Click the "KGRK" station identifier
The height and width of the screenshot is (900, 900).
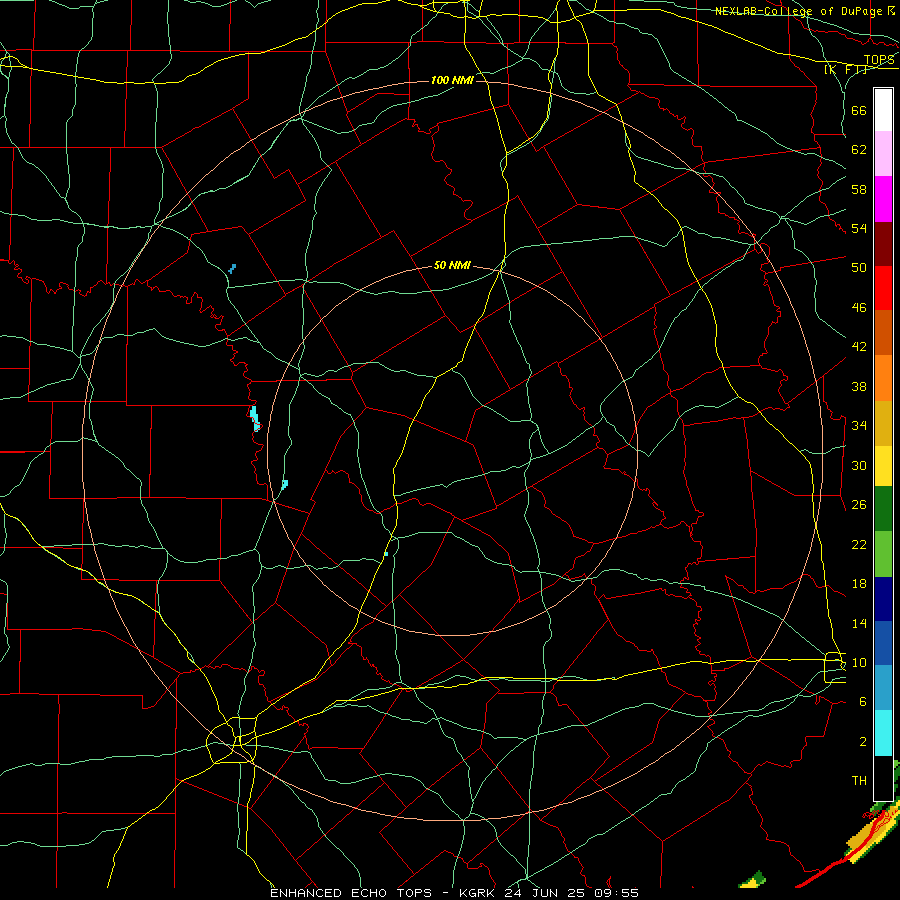pos(477,893)
